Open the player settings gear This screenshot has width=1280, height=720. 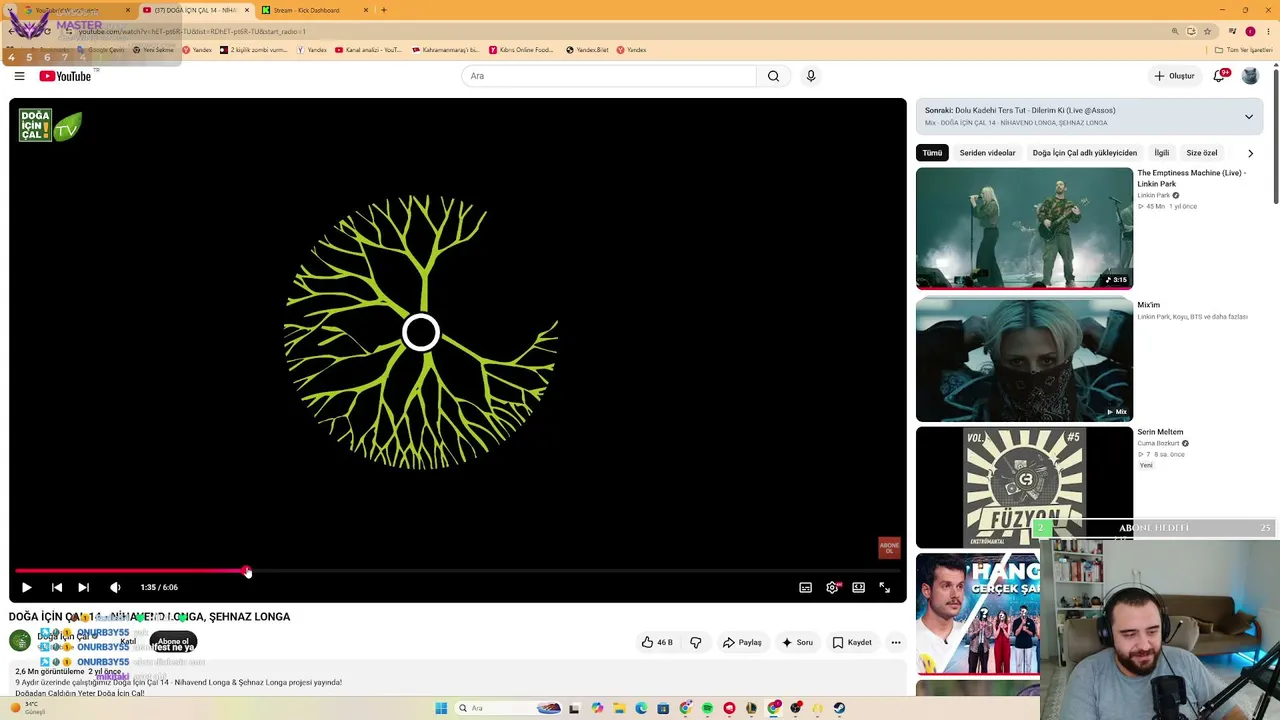(x=832, y=587)
